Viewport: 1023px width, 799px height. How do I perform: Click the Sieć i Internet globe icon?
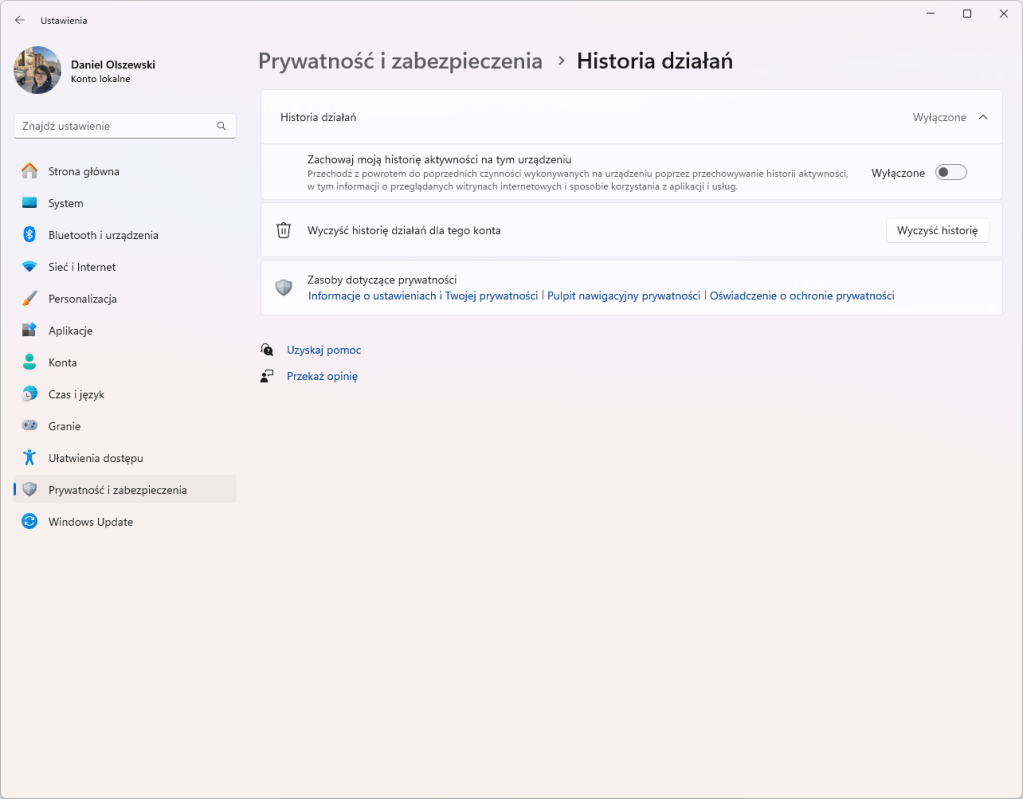(30, 267)
